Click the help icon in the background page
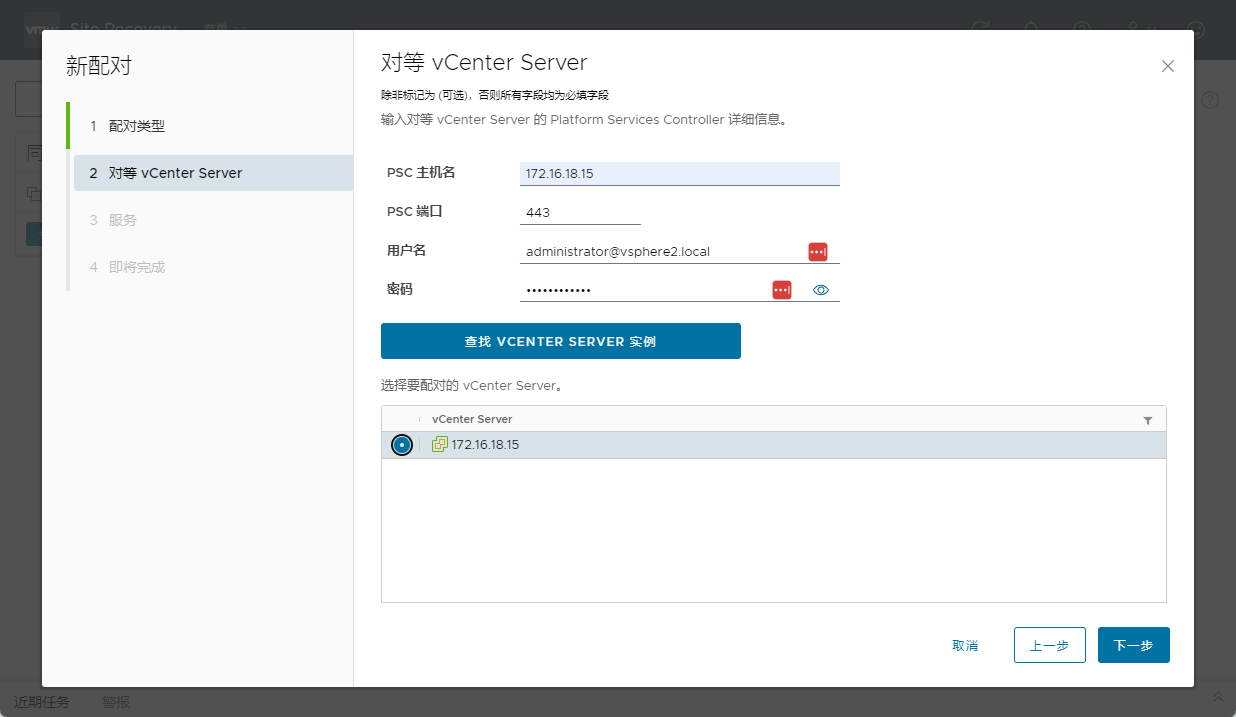 point(1211,100)
